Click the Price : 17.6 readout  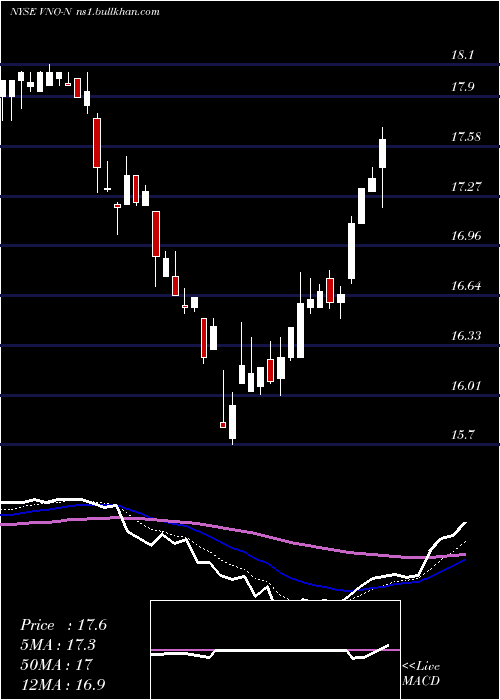coord(63,625)
